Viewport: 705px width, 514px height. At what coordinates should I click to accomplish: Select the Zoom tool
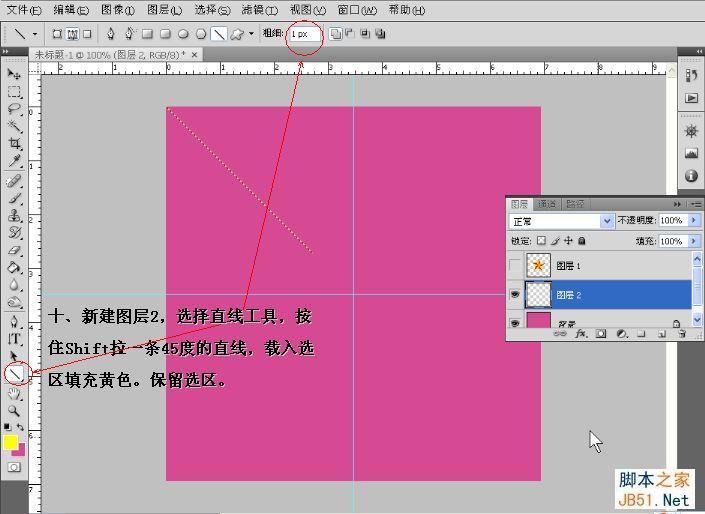tap(14, 411)
